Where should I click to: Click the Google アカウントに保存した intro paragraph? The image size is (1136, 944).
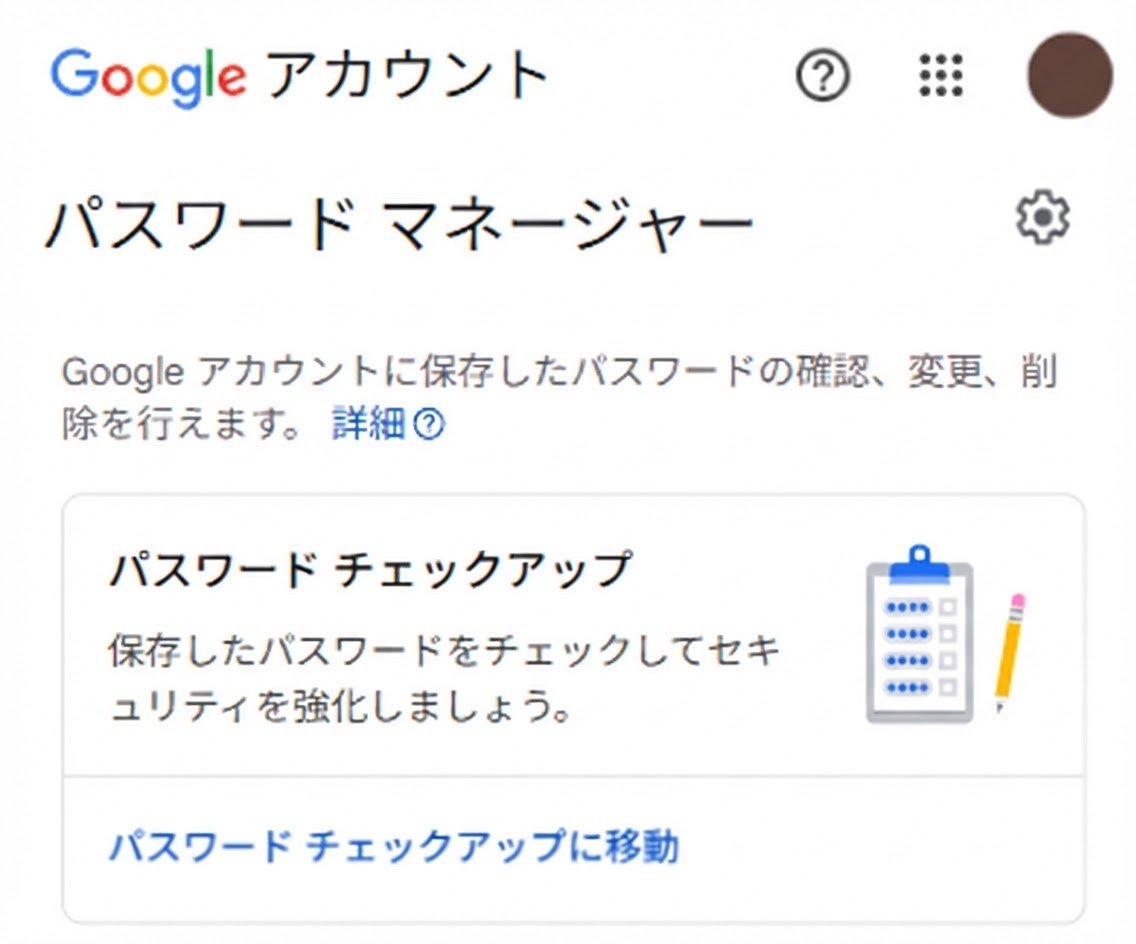click(559, 397)
